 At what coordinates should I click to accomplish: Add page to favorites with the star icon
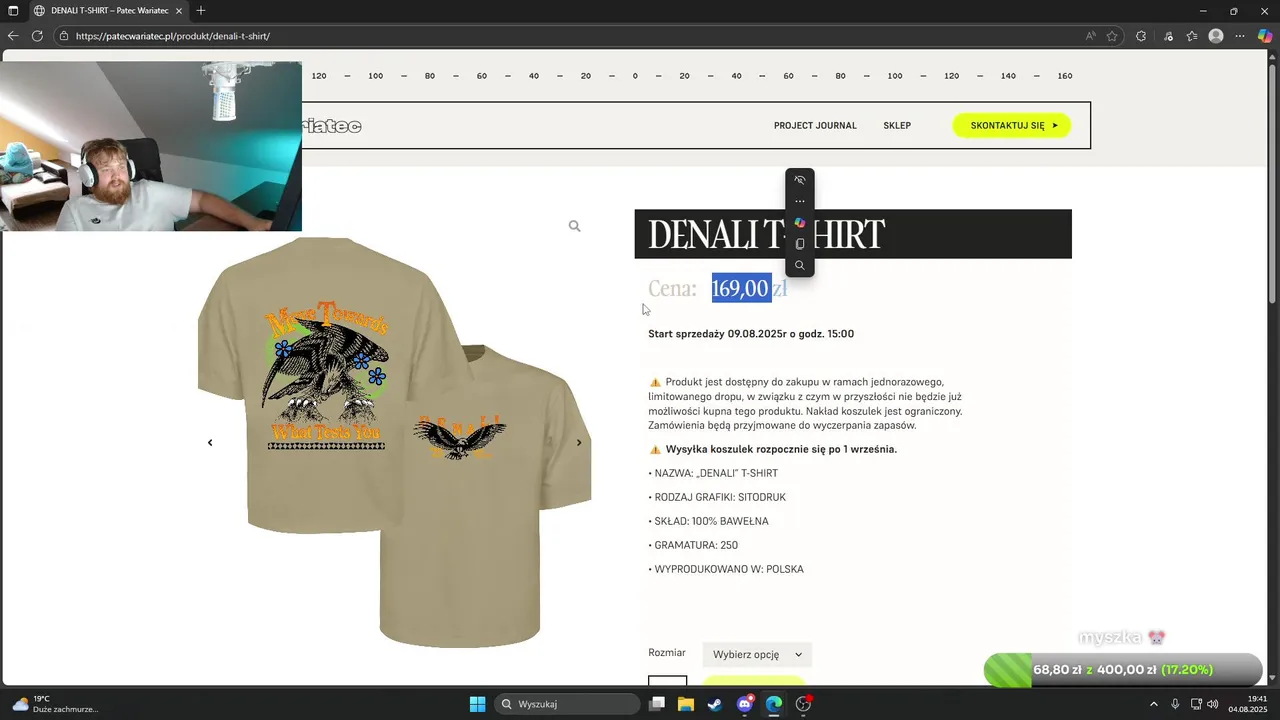coord(1112,36)
